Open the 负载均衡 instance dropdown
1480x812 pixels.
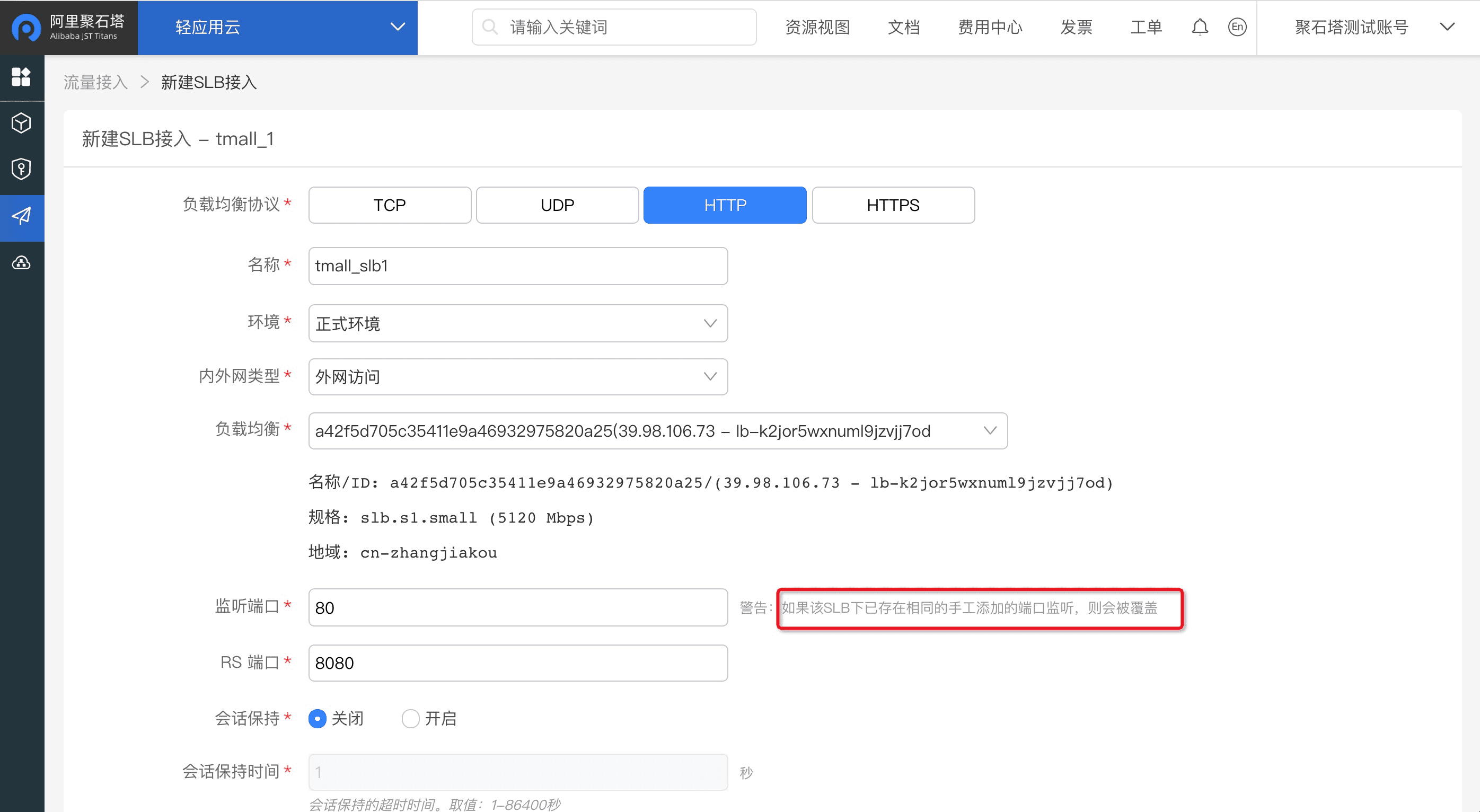[658, 431]
